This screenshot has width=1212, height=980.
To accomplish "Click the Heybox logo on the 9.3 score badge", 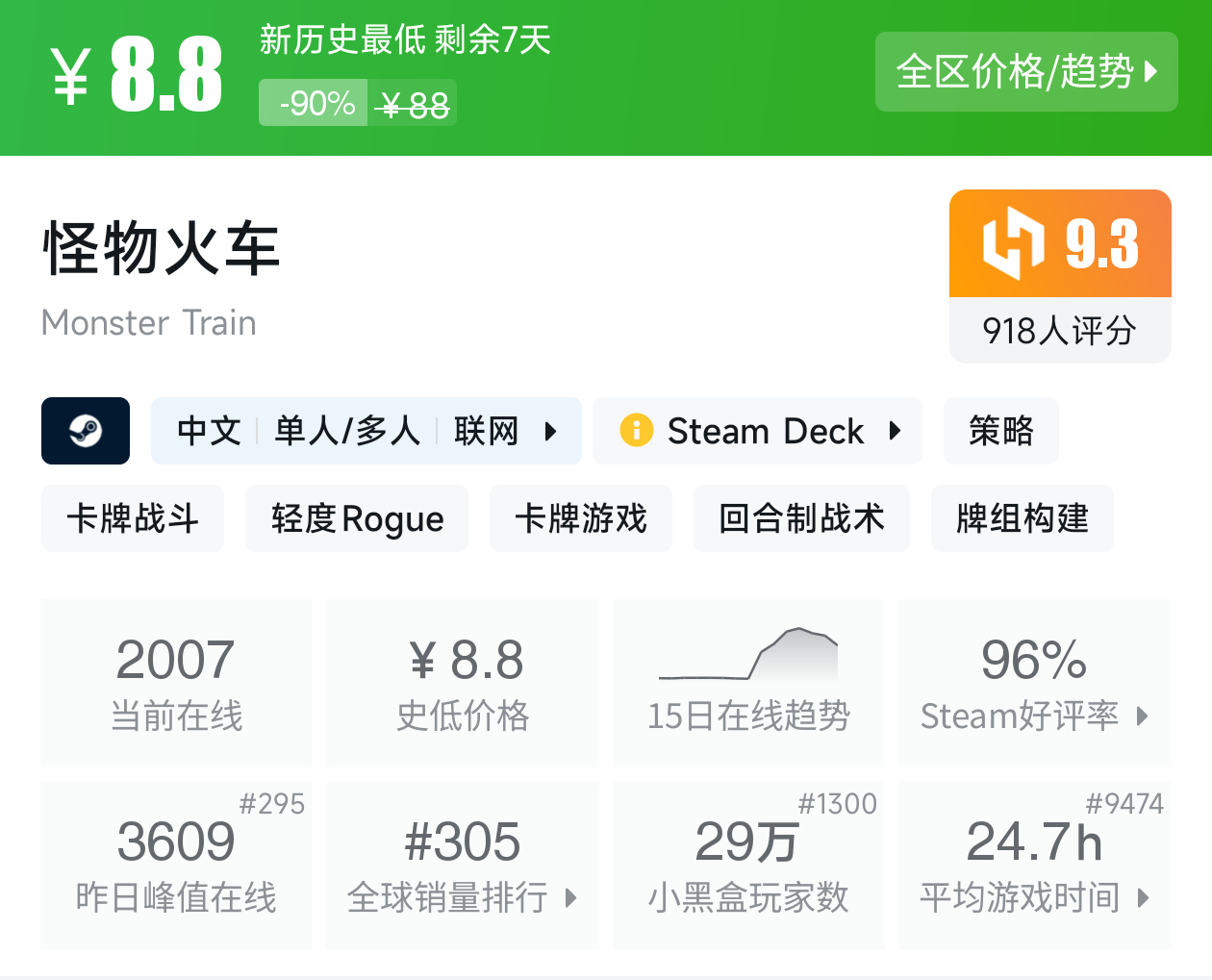I will pos(1013,243).
